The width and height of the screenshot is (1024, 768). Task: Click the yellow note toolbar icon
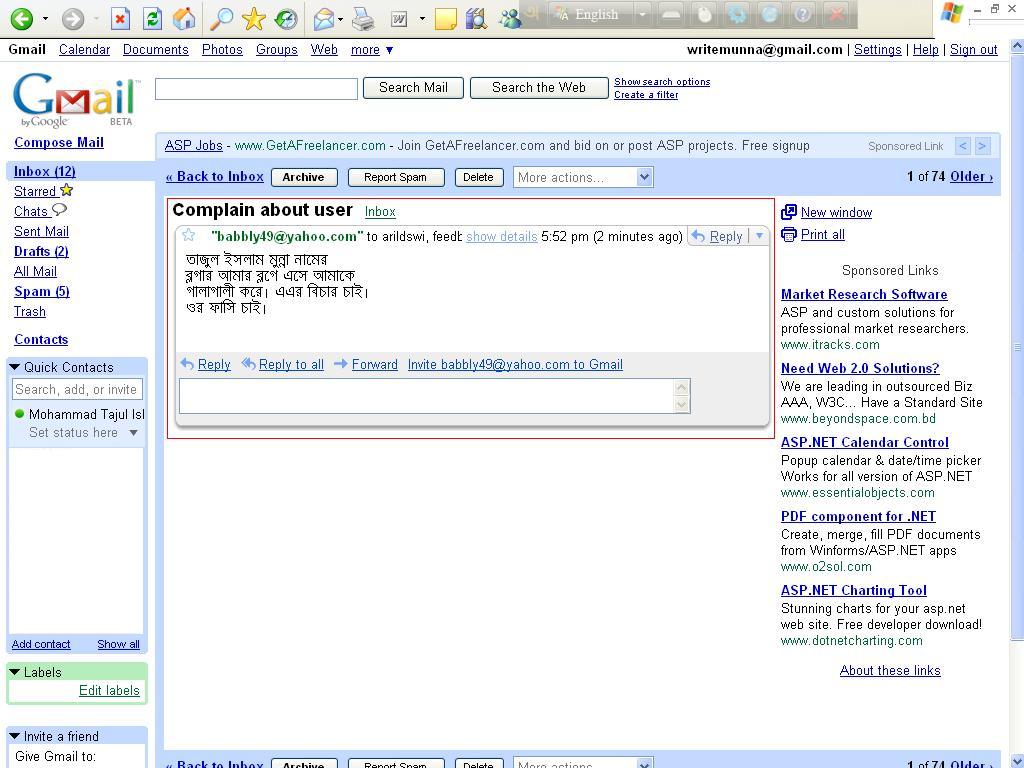(x=445, y=19)
